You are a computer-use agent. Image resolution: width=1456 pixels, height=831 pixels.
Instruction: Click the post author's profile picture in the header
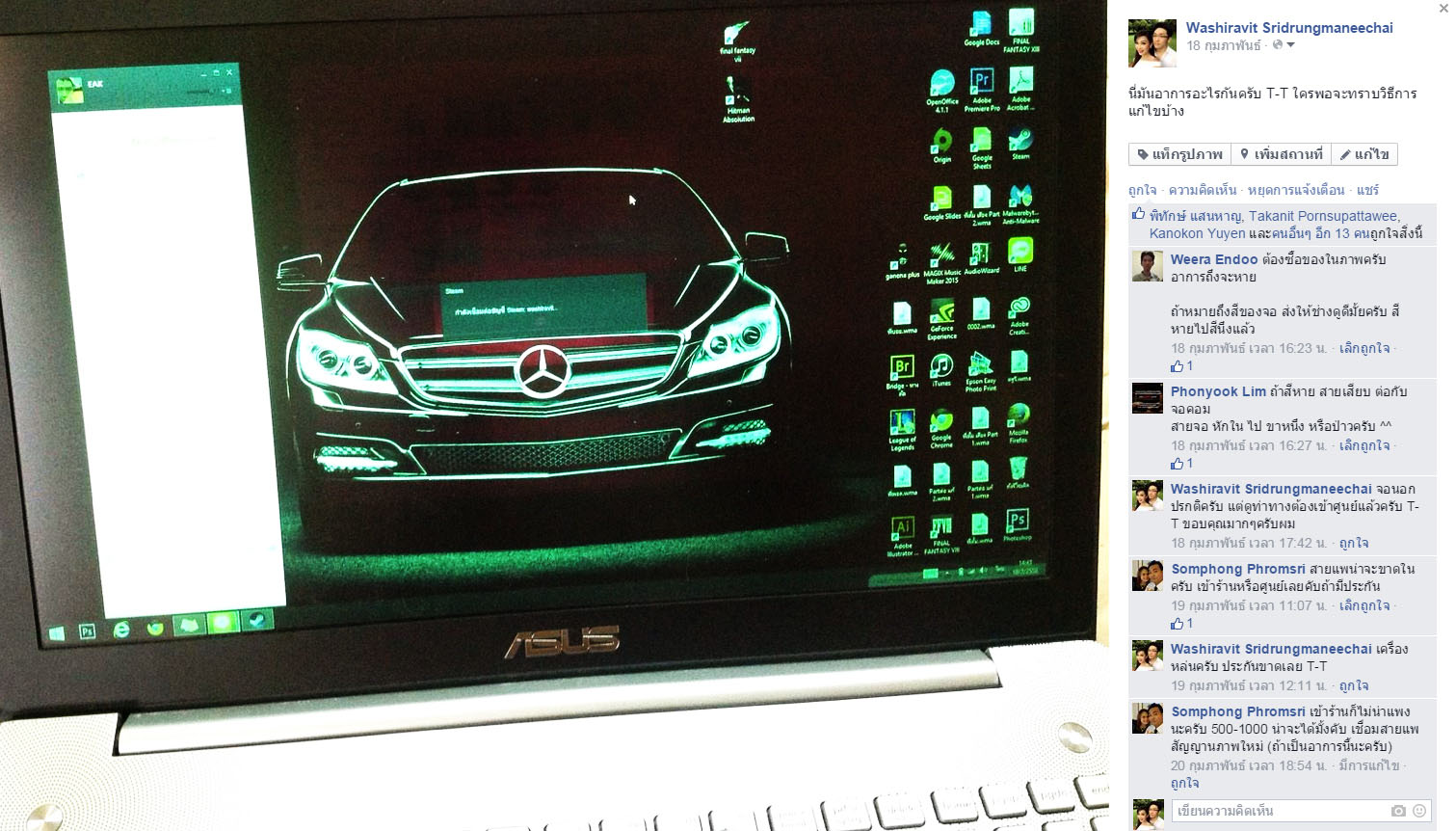coord(1152,42)
